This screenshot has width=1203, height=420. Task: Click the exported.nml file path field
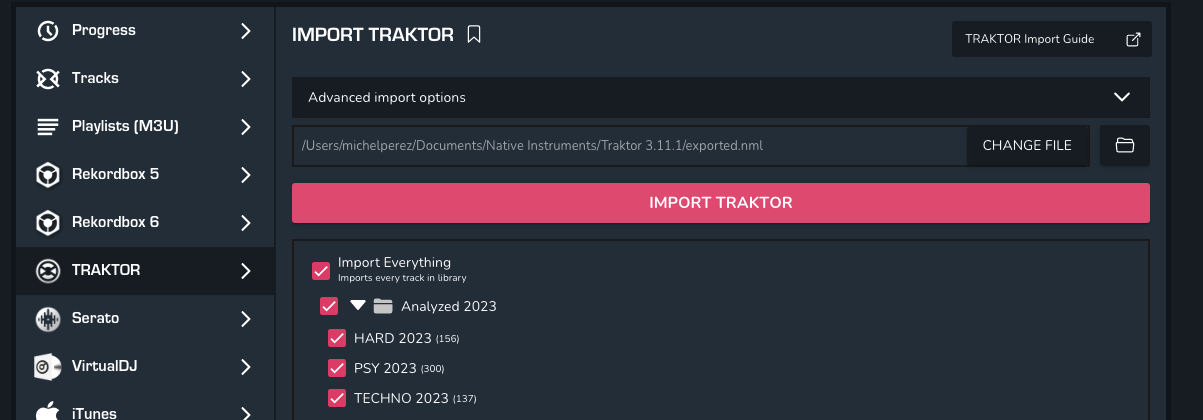(630, 145)
